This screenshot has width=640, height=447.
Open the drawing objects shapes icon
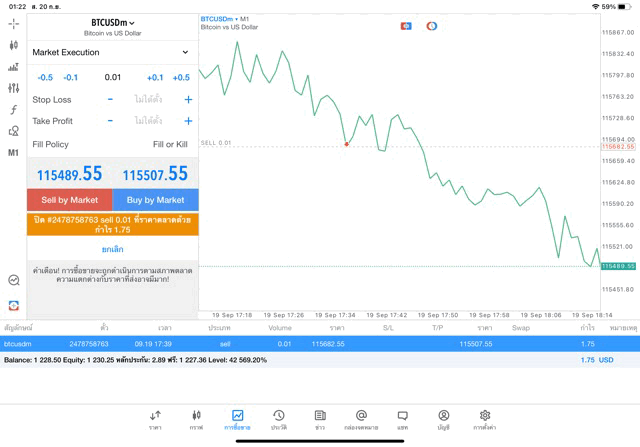pos(13,131)
